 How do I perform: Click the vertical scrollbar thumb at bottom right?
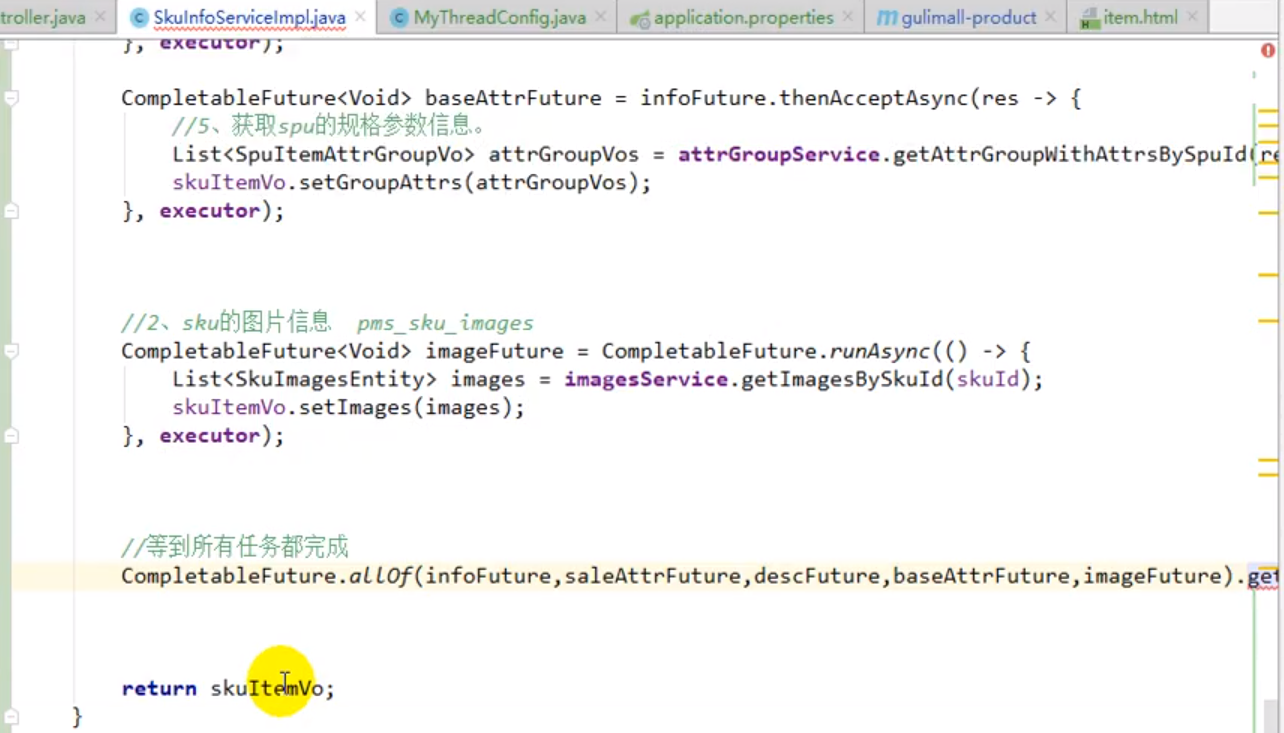coord(1271,716)
